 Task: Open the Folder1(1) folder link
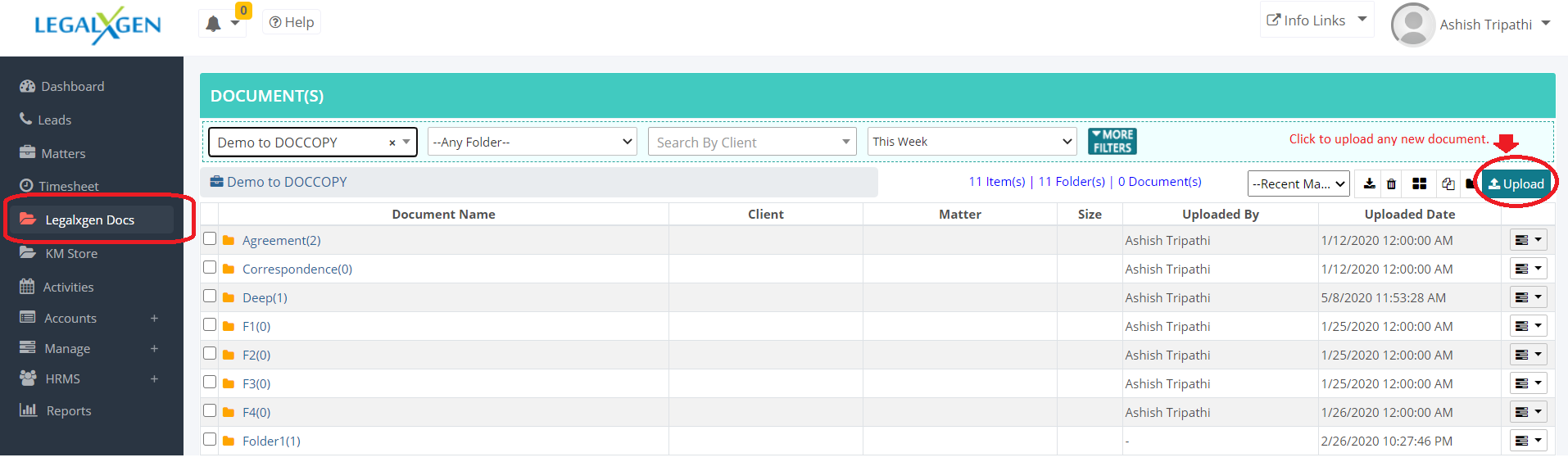[271, 441]
